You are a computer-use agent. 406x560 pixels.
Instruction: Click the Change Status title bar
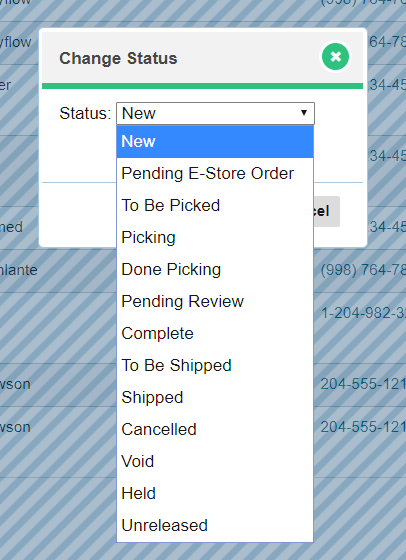click(x=202, y=58)
